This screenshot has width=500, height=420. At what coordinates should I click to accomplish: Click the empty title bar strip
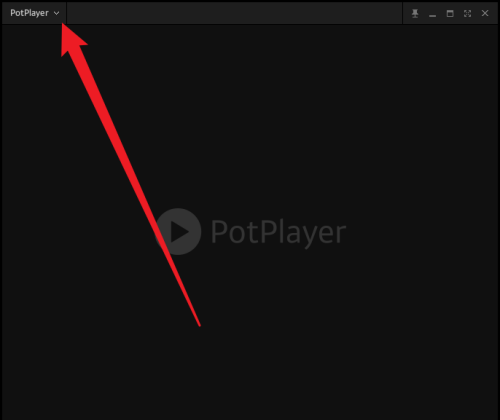(x=234, y=13)
